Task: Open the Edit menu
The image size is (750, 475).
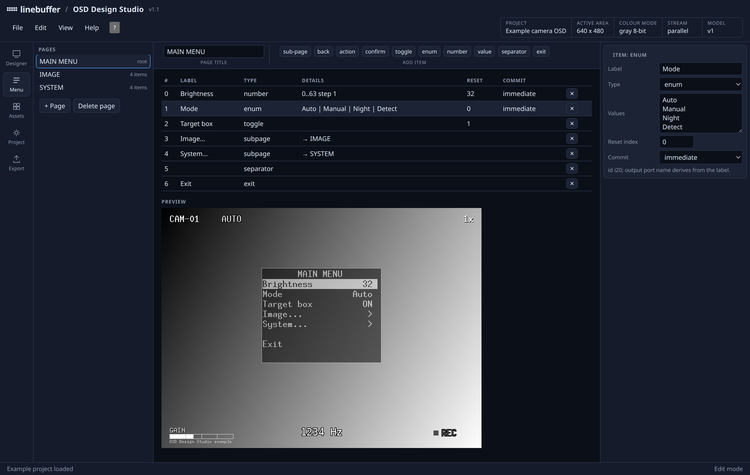Action: (x=41, y=28)
